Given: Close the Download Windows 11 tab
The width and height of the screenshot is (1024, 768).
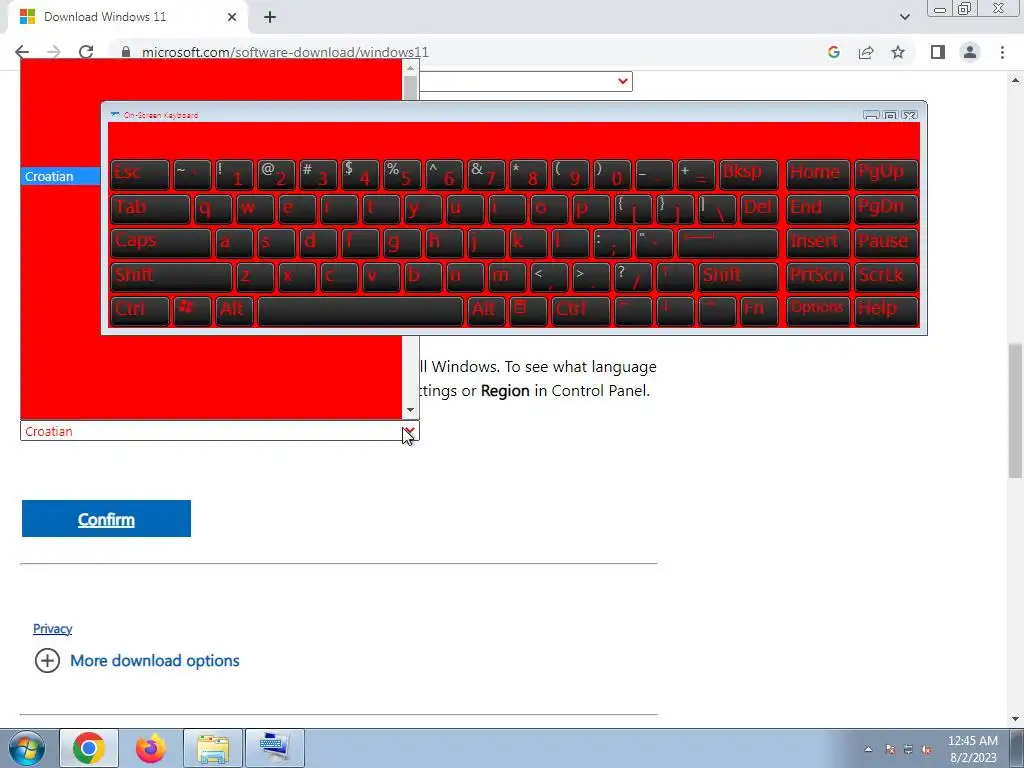Looking at the screenshot, I should click(x=232, y=17).
